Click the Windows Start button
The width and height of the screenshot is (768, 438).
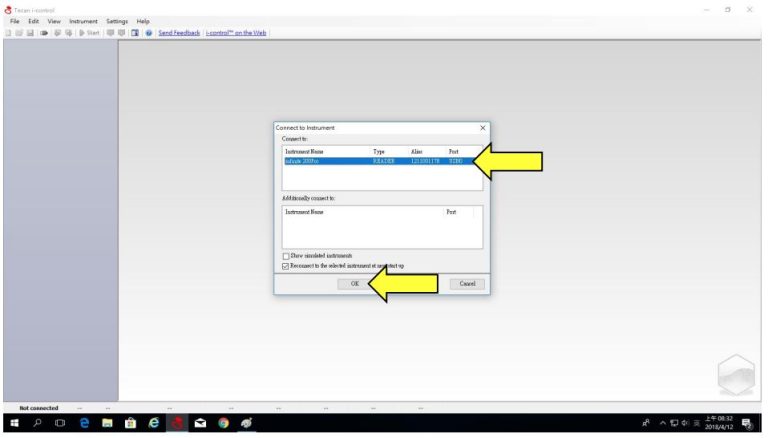[14, 423]
